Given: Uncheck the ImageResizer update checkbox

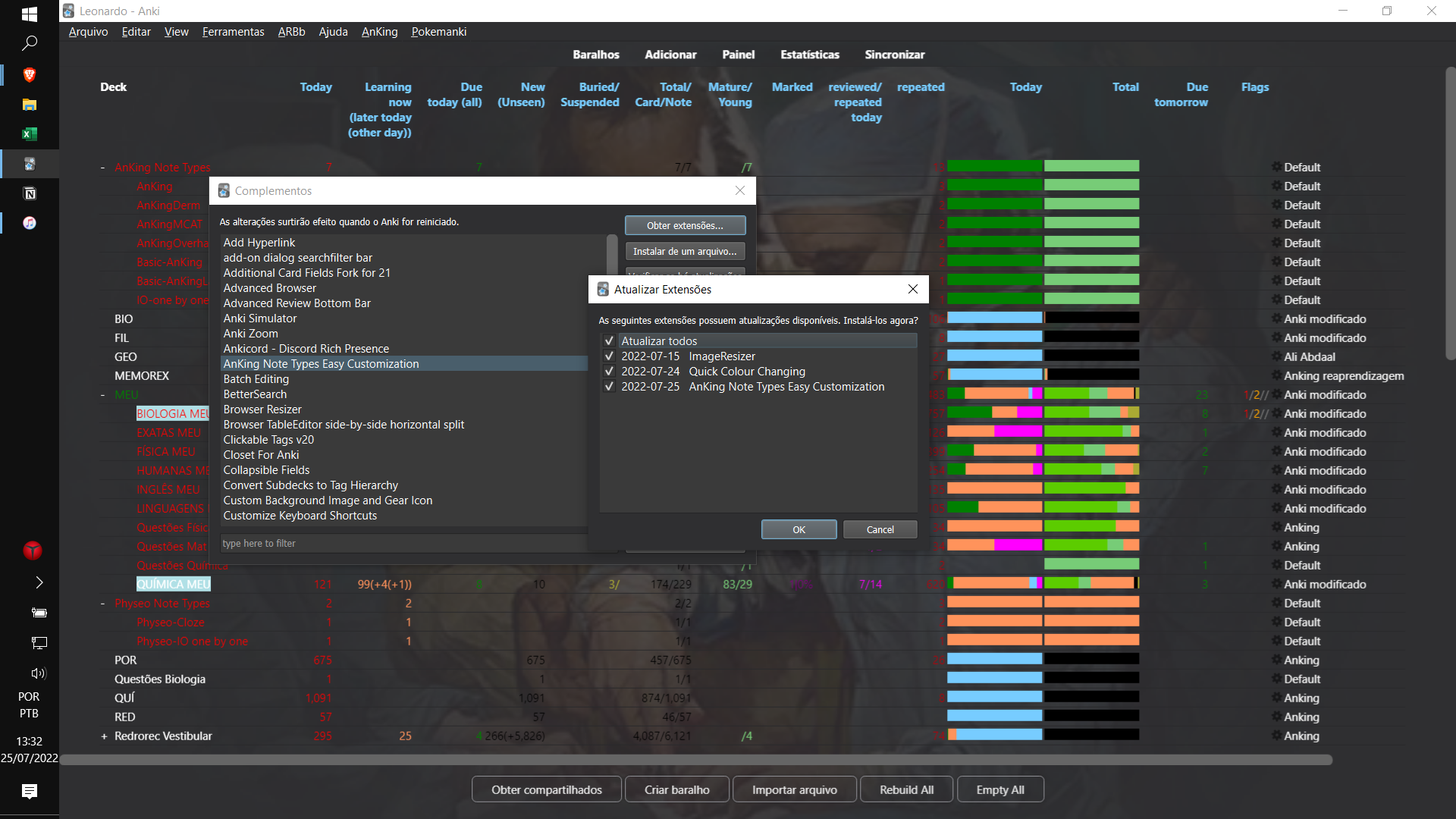Looking at the screenshot, I should point(609,356).
